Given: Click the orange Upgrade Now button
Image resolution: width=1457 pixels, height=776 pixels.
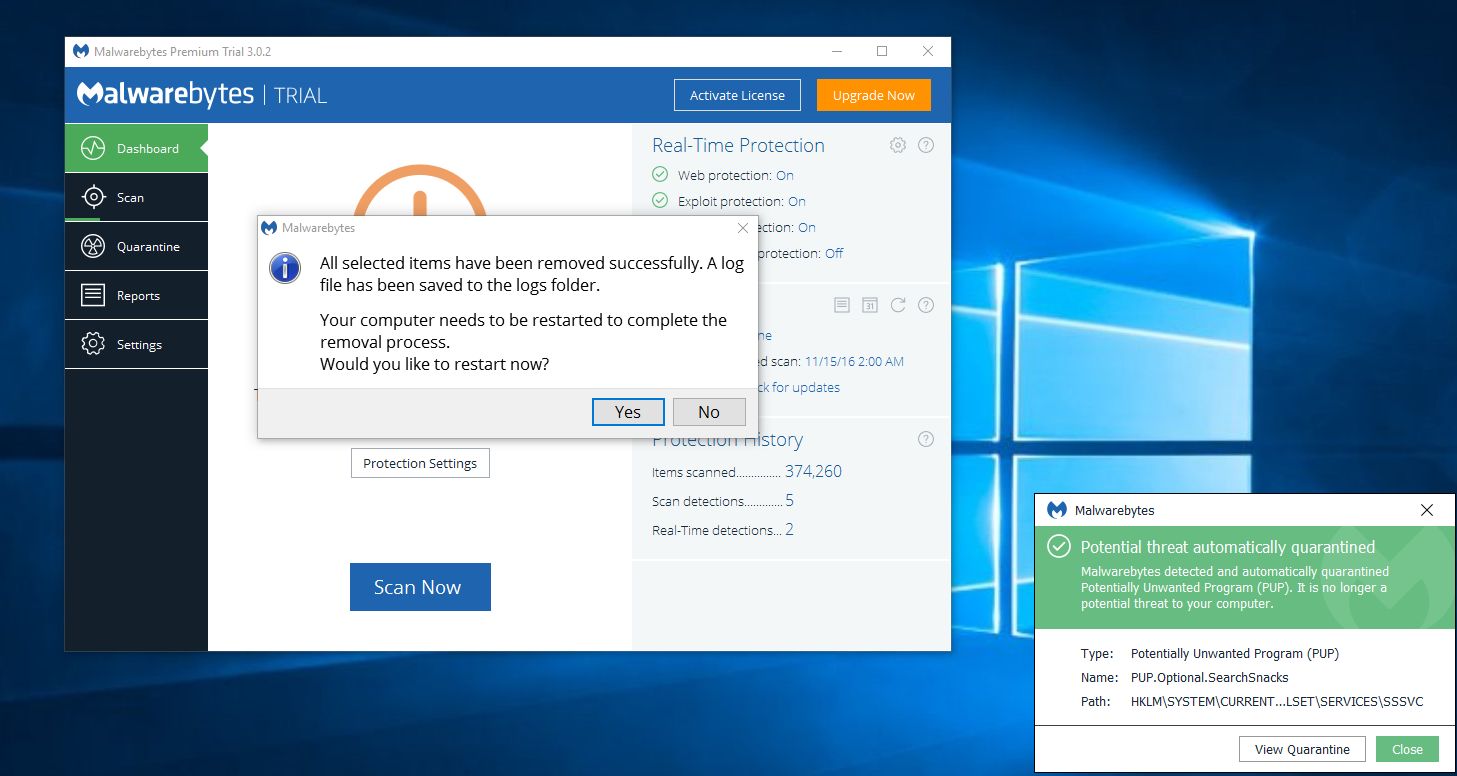Looking at the screenshot, I should click(x=874, y=95).
